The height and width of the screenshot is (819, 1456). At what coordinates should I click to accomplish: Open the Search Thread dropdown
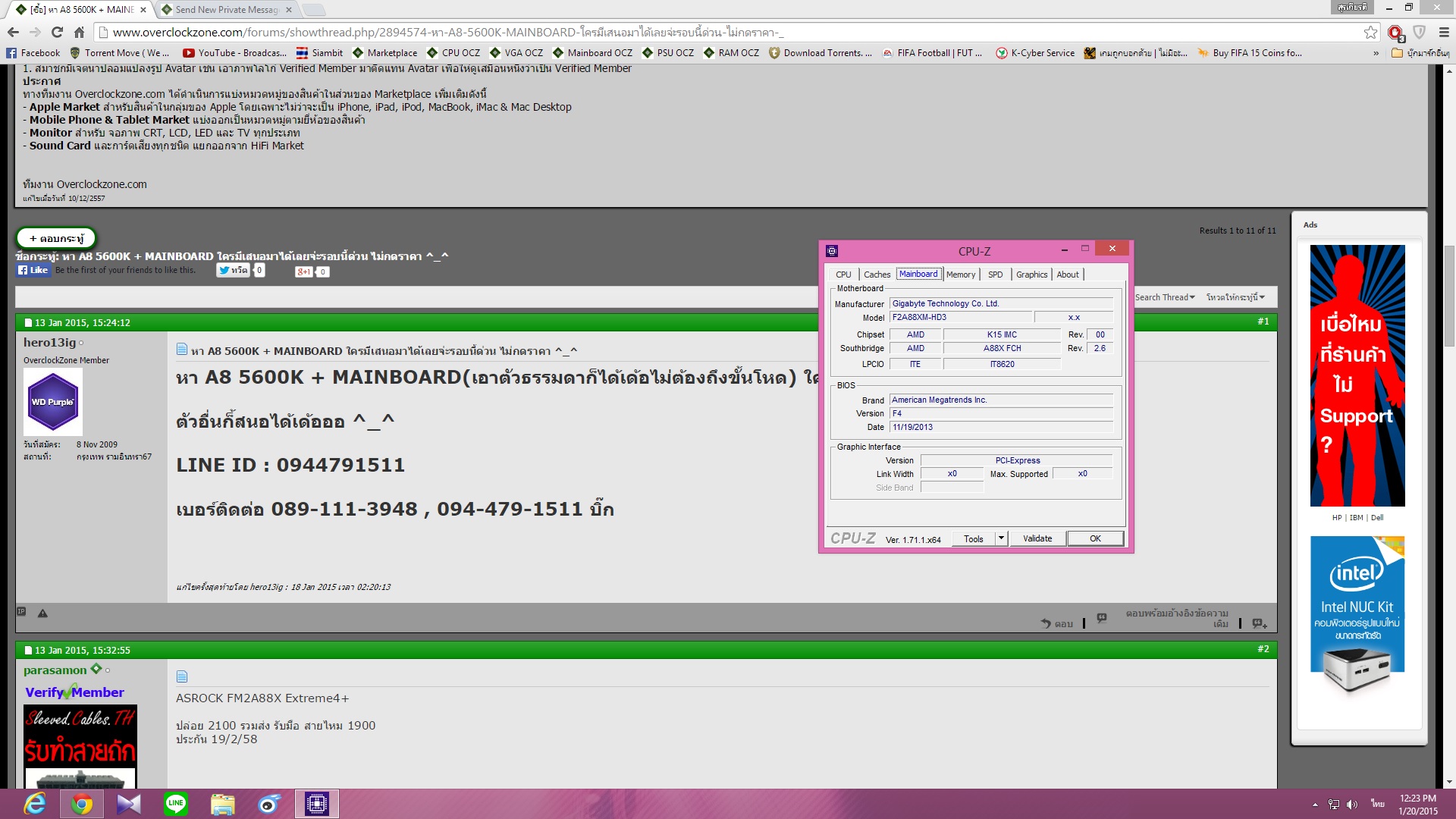(x=1165, y=297)
